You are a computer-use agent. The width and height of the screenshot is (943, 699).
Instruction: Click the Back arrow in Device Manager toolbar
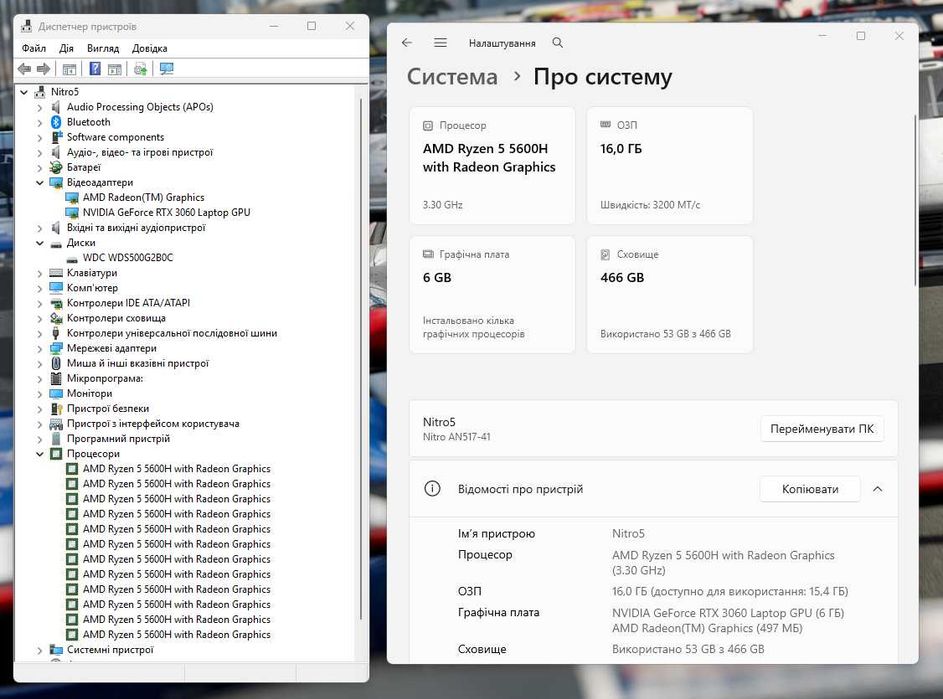click(25, 69)
